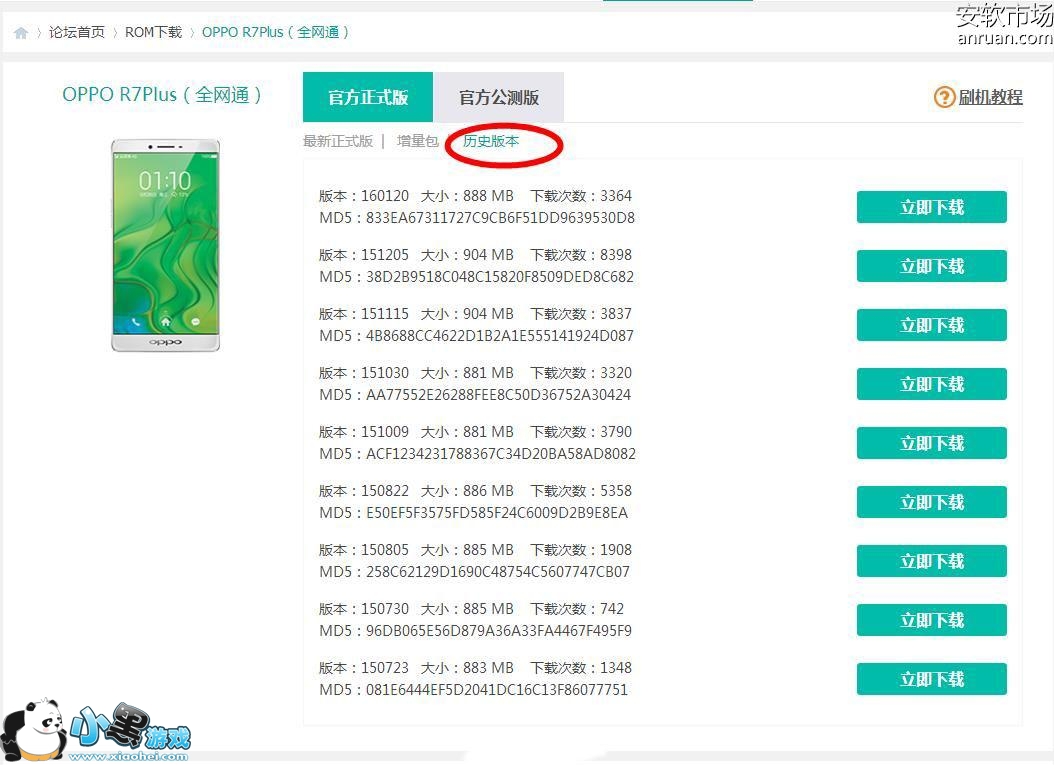Click the 版本：160120 info line
Viewport: 1054px width, 765px height.
pyautogui.click(x=475, y=196)
